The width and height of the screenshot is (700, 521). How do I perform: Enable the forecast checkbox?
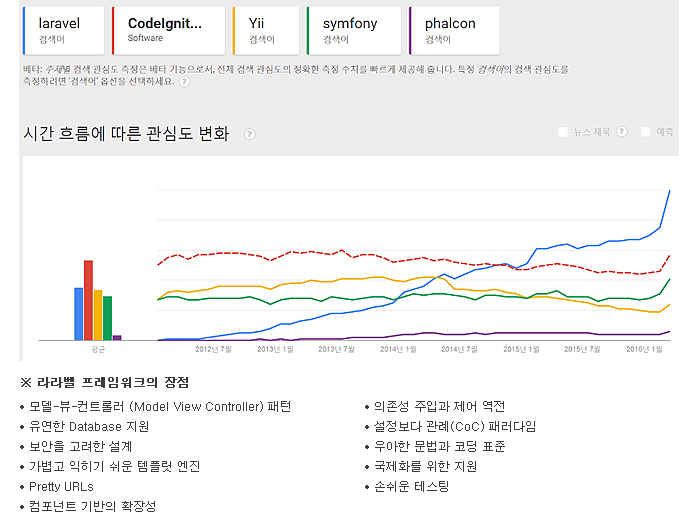click(646, 132)
